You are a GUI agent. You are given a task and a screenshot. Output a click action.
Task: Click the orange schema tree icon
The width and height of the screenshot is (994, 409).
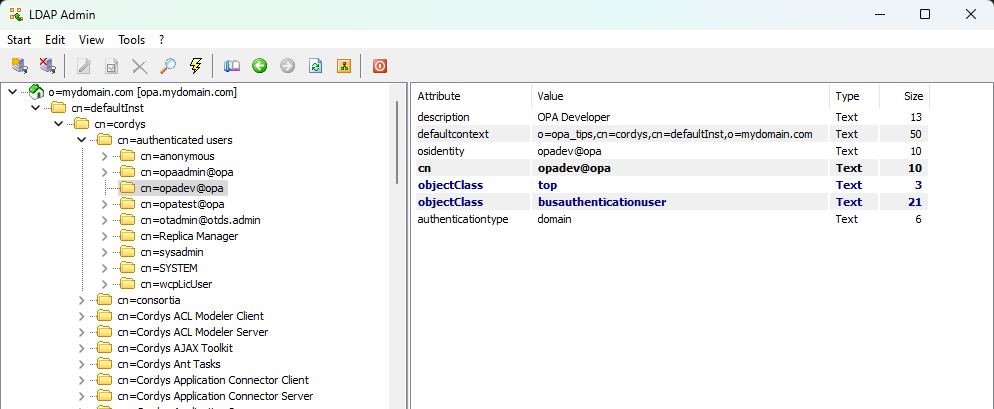click(343, 66)
